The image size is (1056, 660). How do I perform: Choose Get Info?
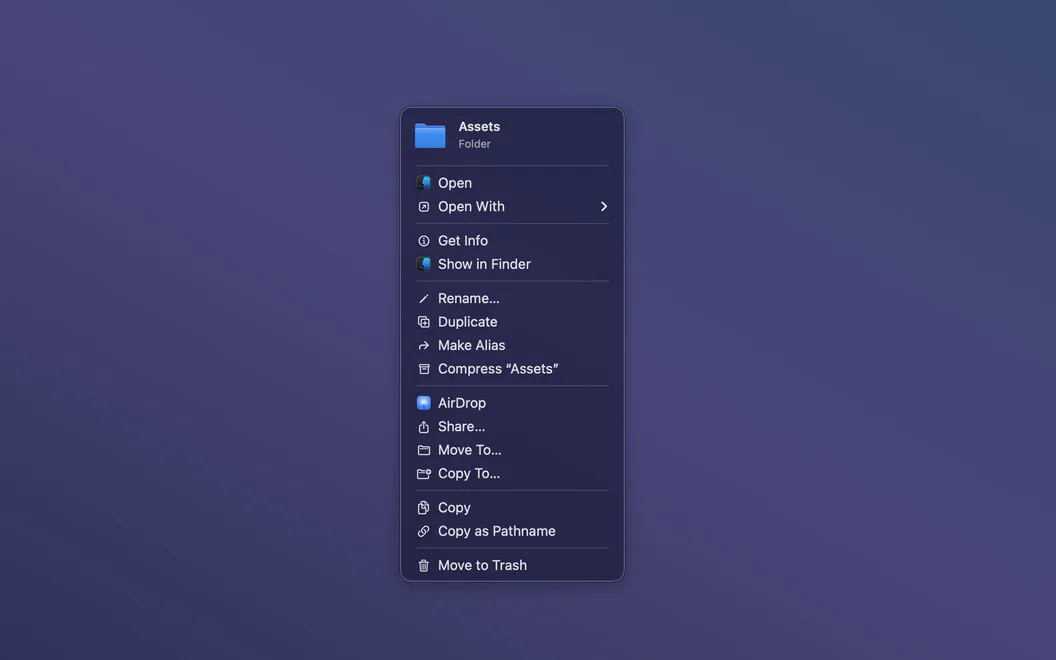(x=512, y=240)
